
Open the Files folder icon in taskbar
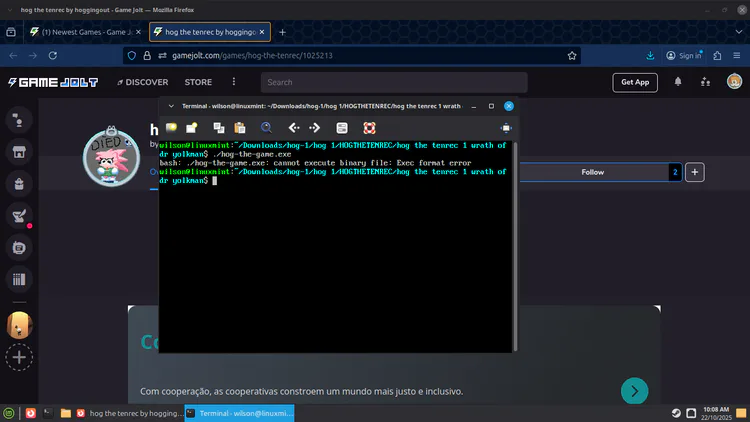coord(66,413)
